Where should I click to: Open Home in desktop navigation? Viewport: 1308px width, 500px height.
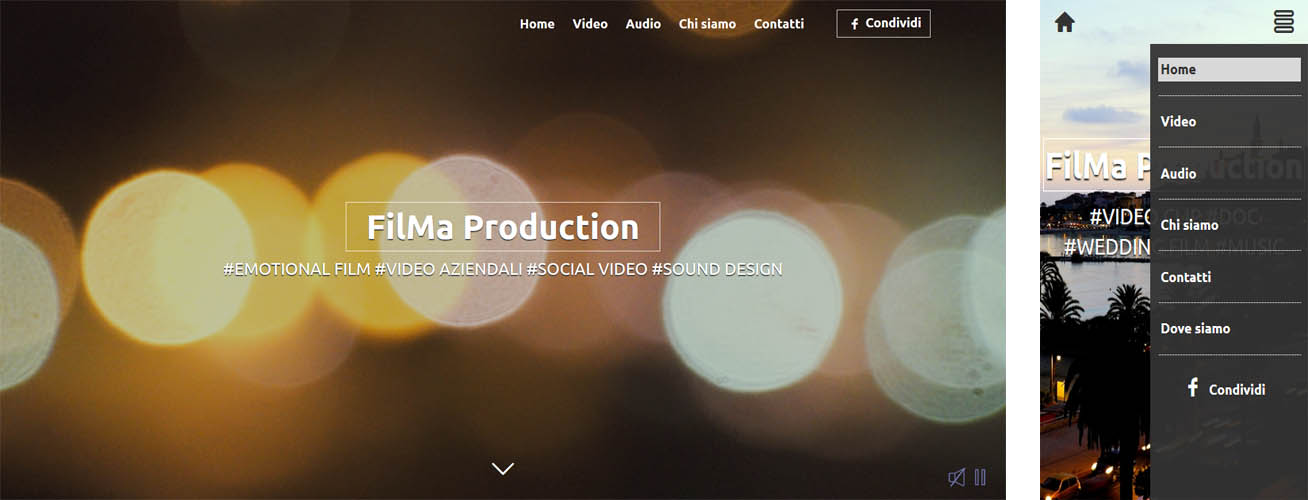pos(537,24)
